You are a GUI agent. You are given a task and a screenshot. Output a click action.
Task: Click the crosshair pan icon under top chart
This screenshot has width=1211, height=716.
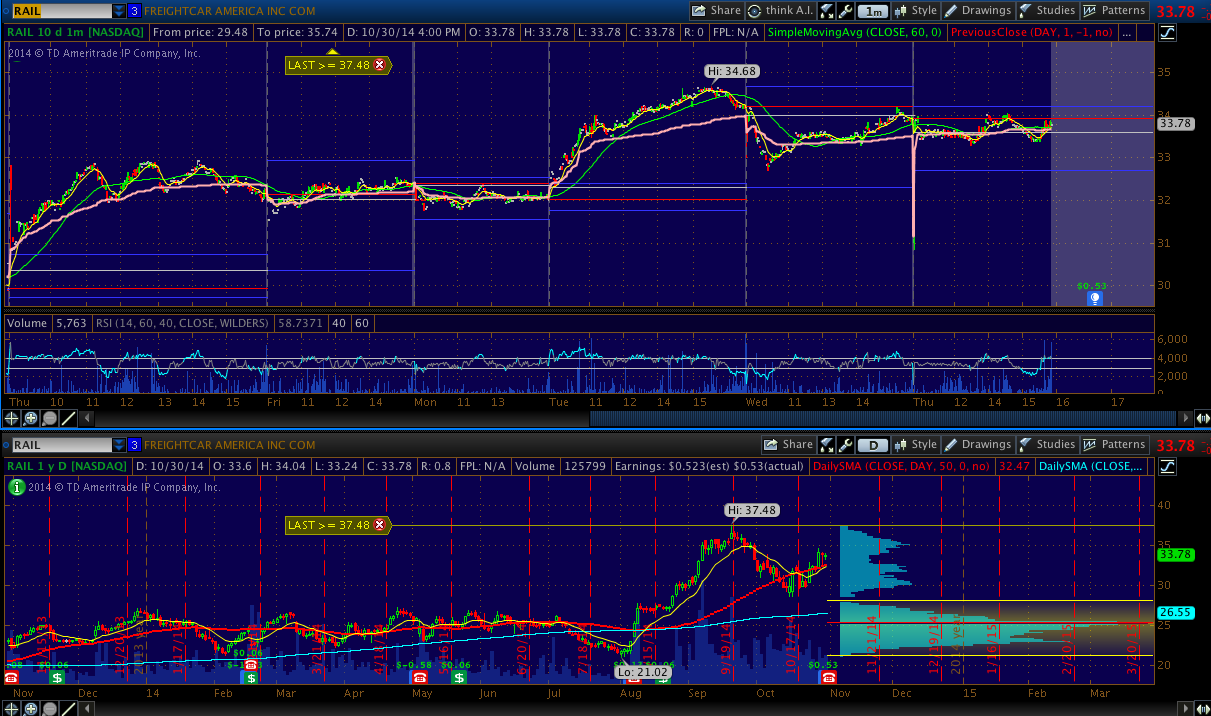coord(12,418)
